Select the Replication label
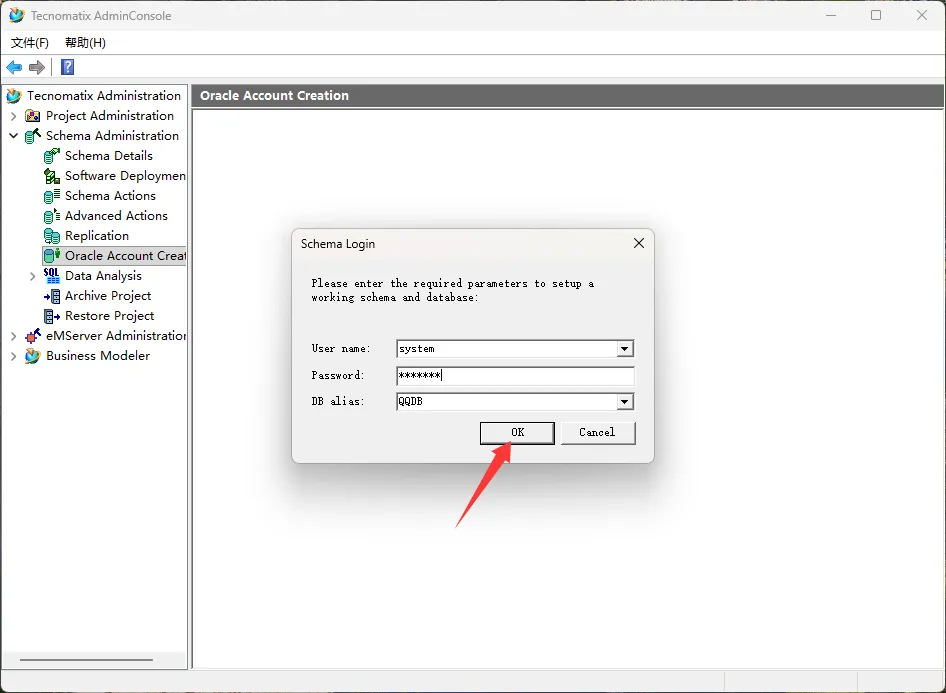 pos(97,236)
